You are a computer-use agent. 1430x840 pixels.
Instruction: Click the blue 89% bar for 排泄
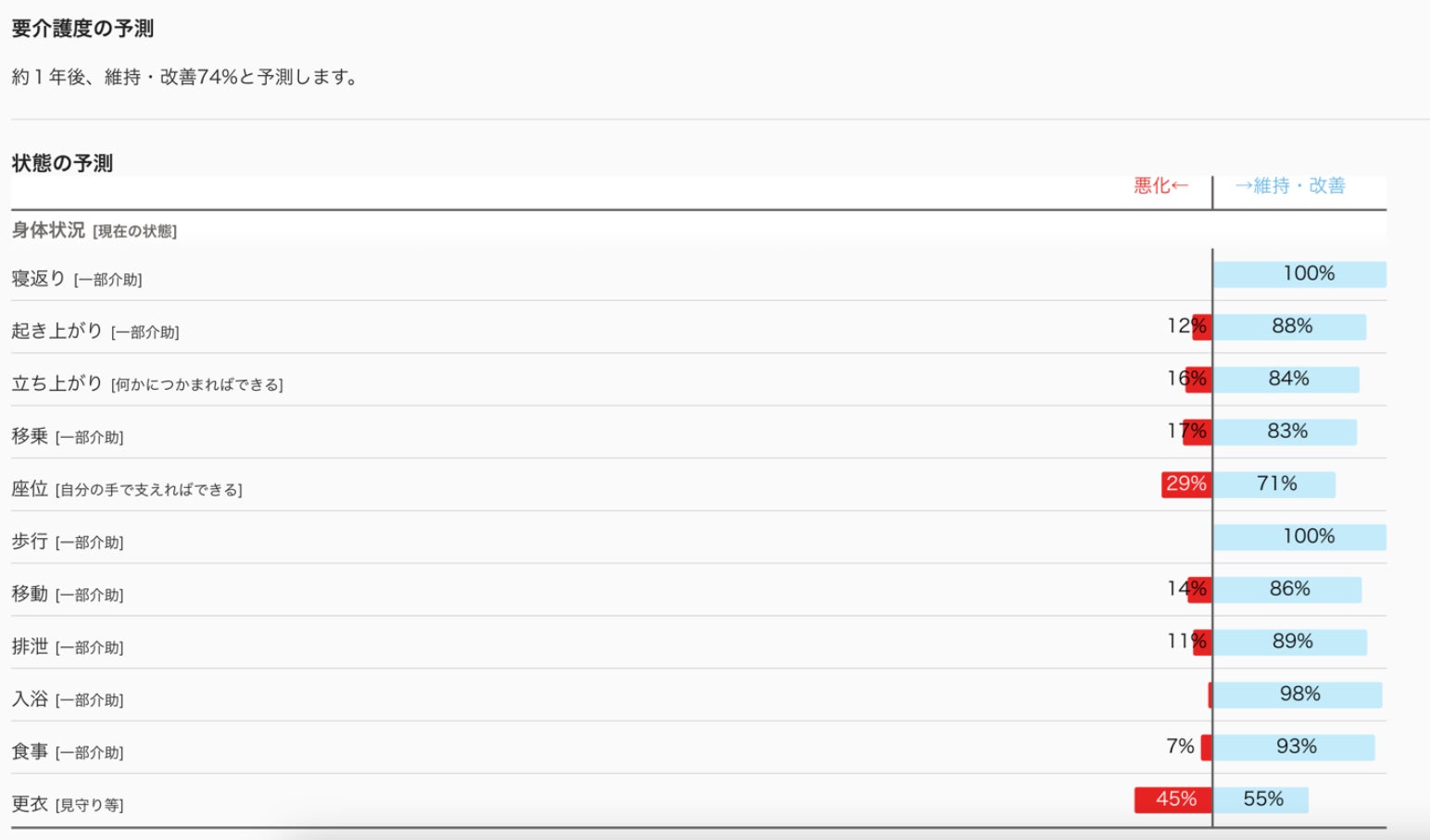click(1290, 642)
